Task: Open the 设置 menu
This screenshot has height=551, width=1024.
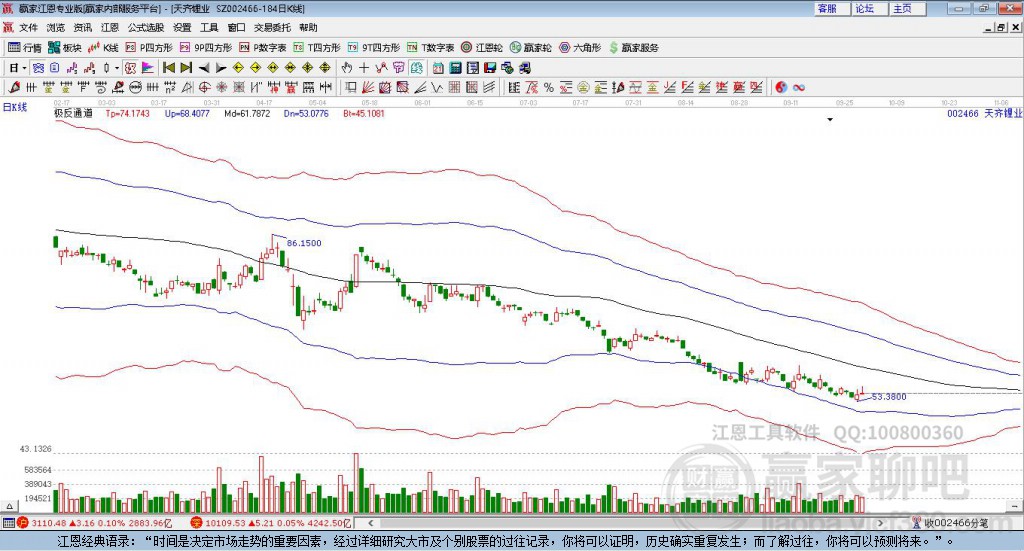Action: tap(182, 27)
